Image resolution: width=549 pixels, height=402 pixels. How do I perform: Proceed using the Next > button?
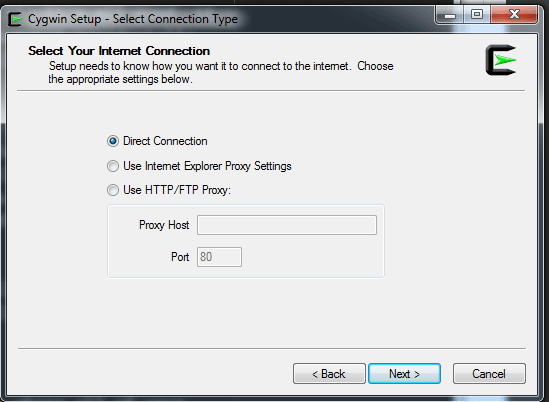(x=404, y=374)
